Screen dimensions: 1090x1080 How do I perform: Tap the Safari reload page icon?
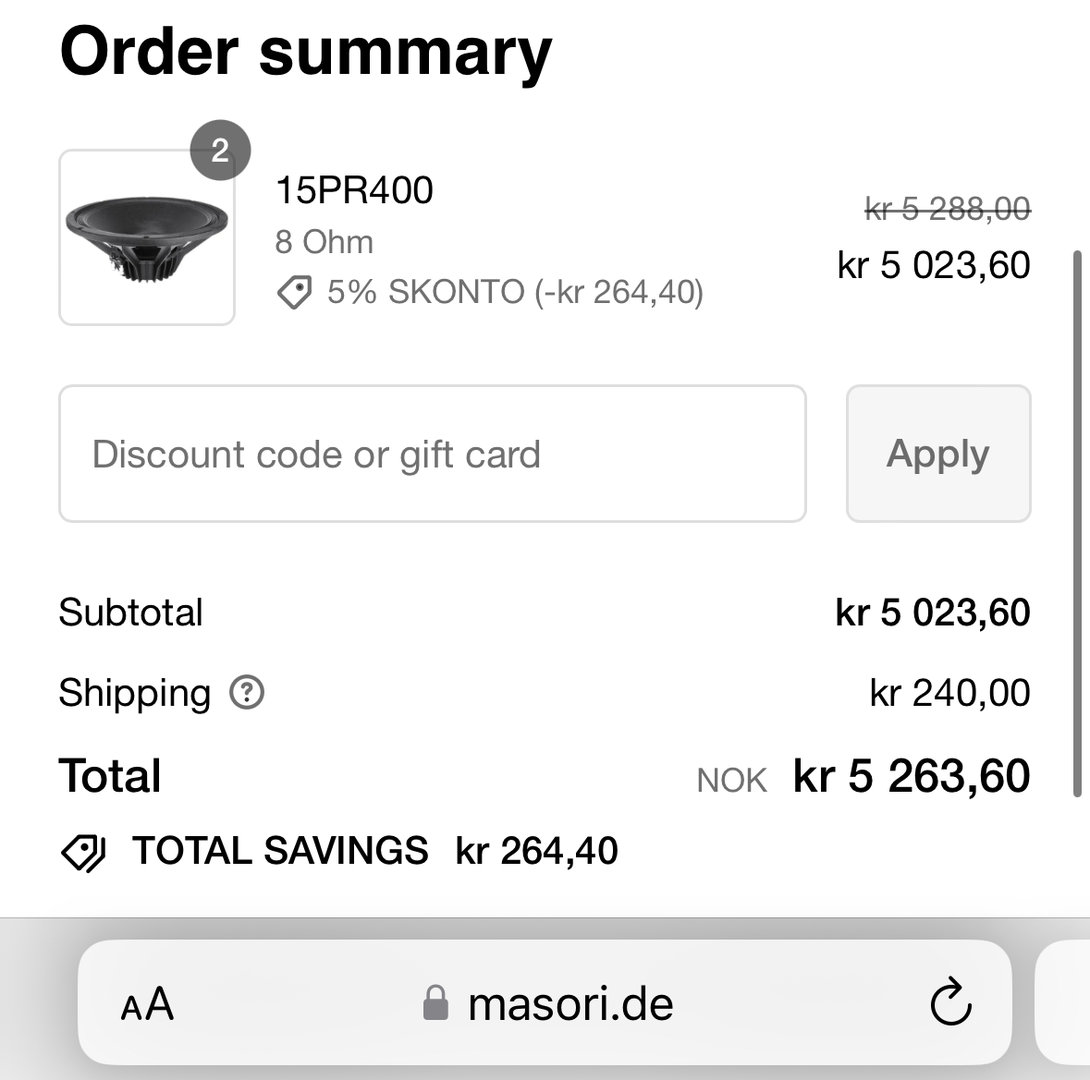click(x=950, y=1004)
